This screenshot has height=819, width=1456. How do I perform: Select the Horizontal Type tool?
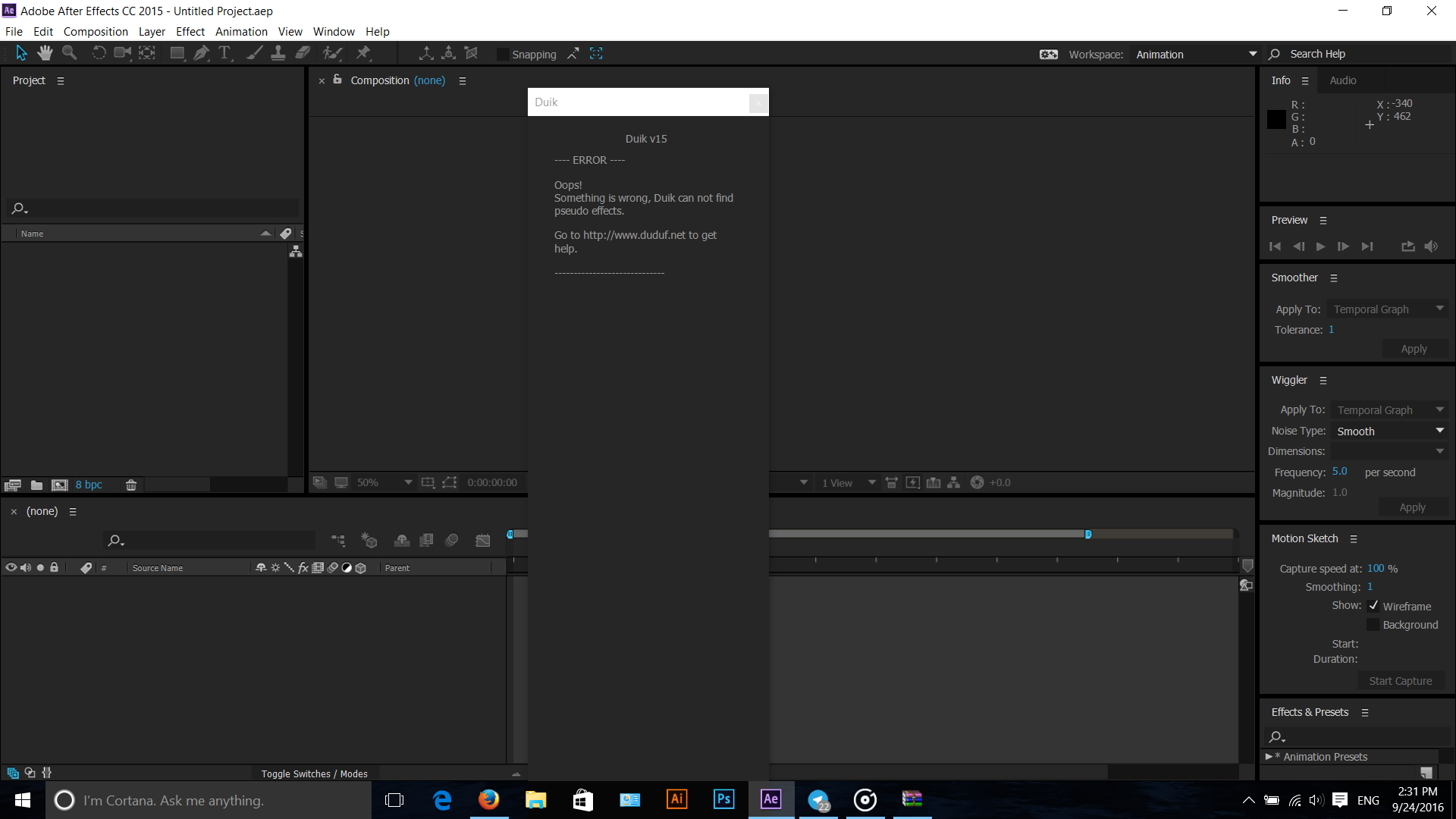tap(224, 53)
